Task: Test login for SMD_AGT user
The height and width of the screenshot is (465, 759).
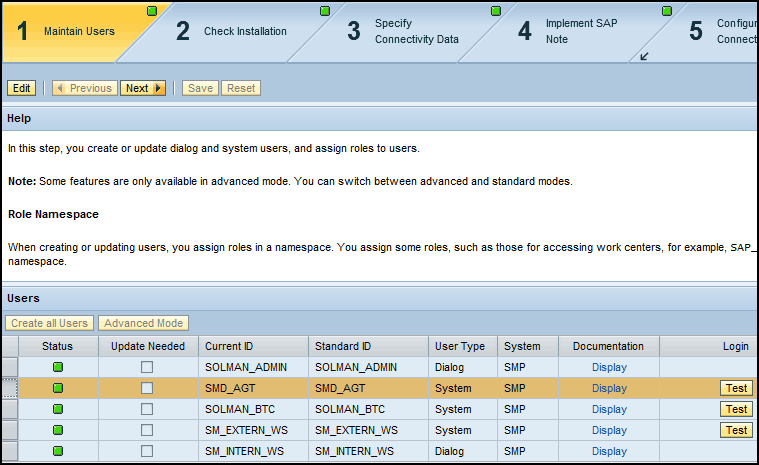Action: tap(736, 388)
